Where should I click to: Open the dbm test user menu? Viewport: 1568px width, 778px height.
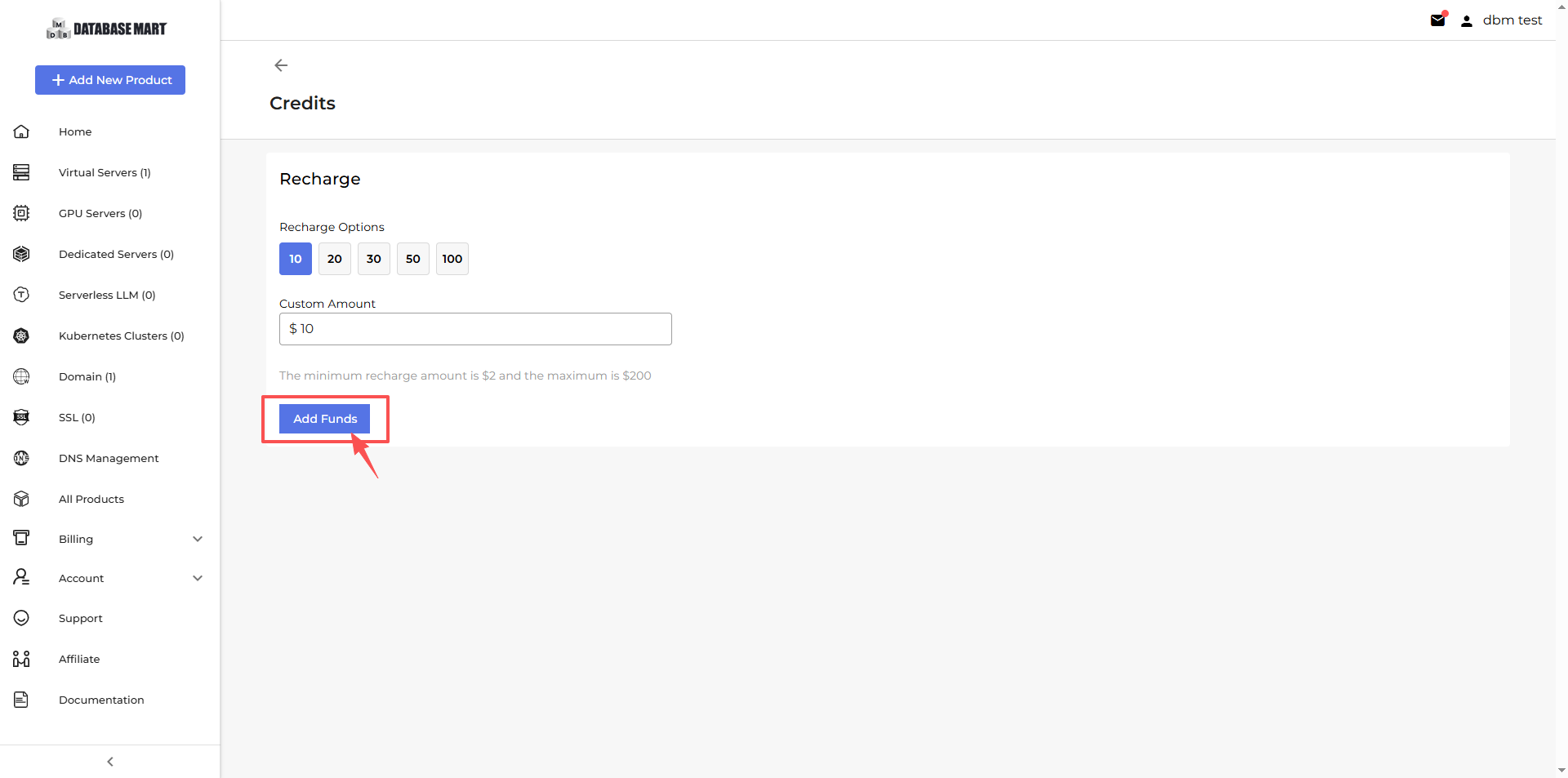click(x=1512, y=20)
